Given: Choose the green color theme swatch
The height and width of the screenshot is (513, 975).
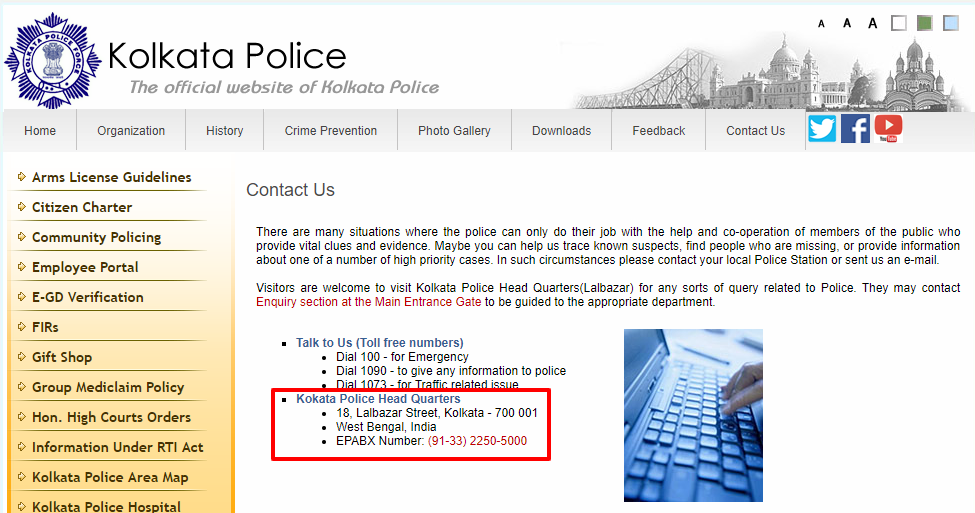Looking at the screenshot, I should (x=925, y=23).
